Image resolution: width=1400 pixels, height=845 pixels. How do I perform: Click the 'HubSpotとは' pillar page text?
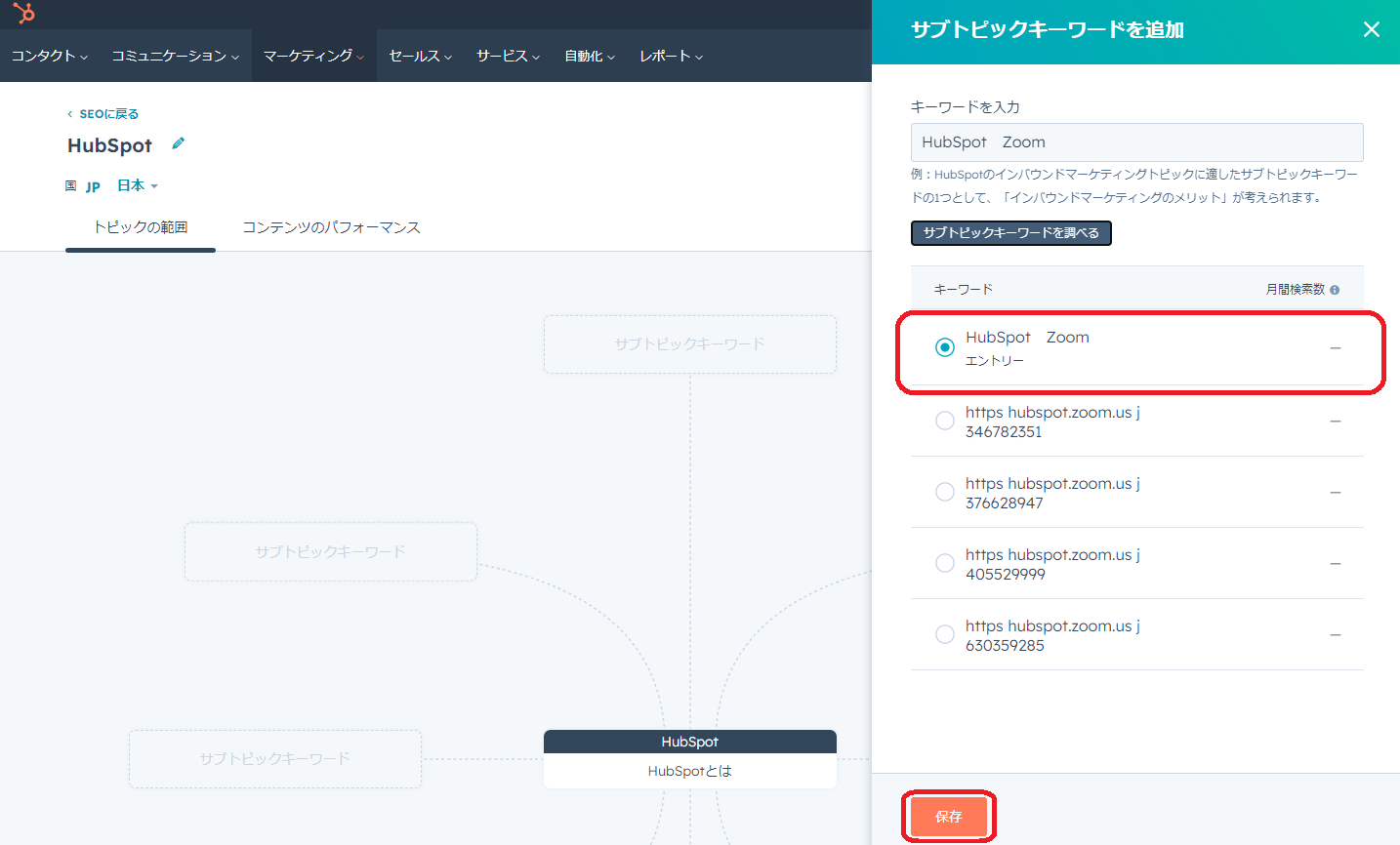click(690, 771)
